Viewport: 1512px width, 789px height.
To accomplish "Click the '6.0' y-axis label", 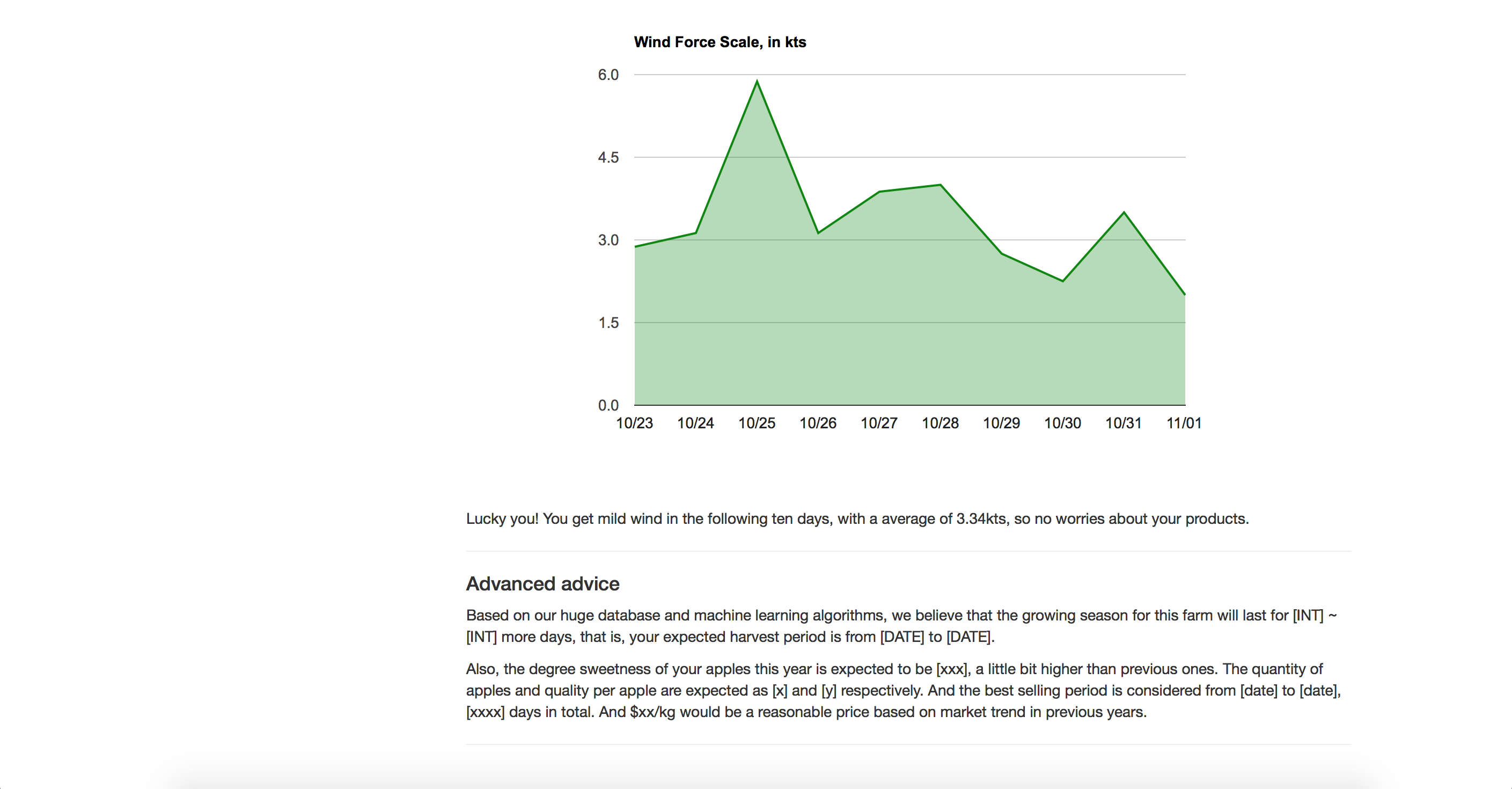I will coord(608,75).
